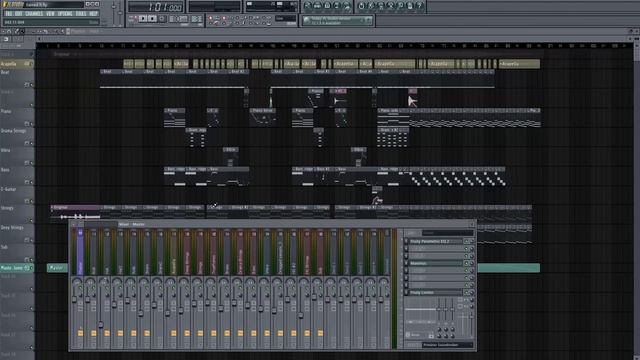Adjust the Master mixer track fader
This screenshot has height=360, width=640.
74,300
